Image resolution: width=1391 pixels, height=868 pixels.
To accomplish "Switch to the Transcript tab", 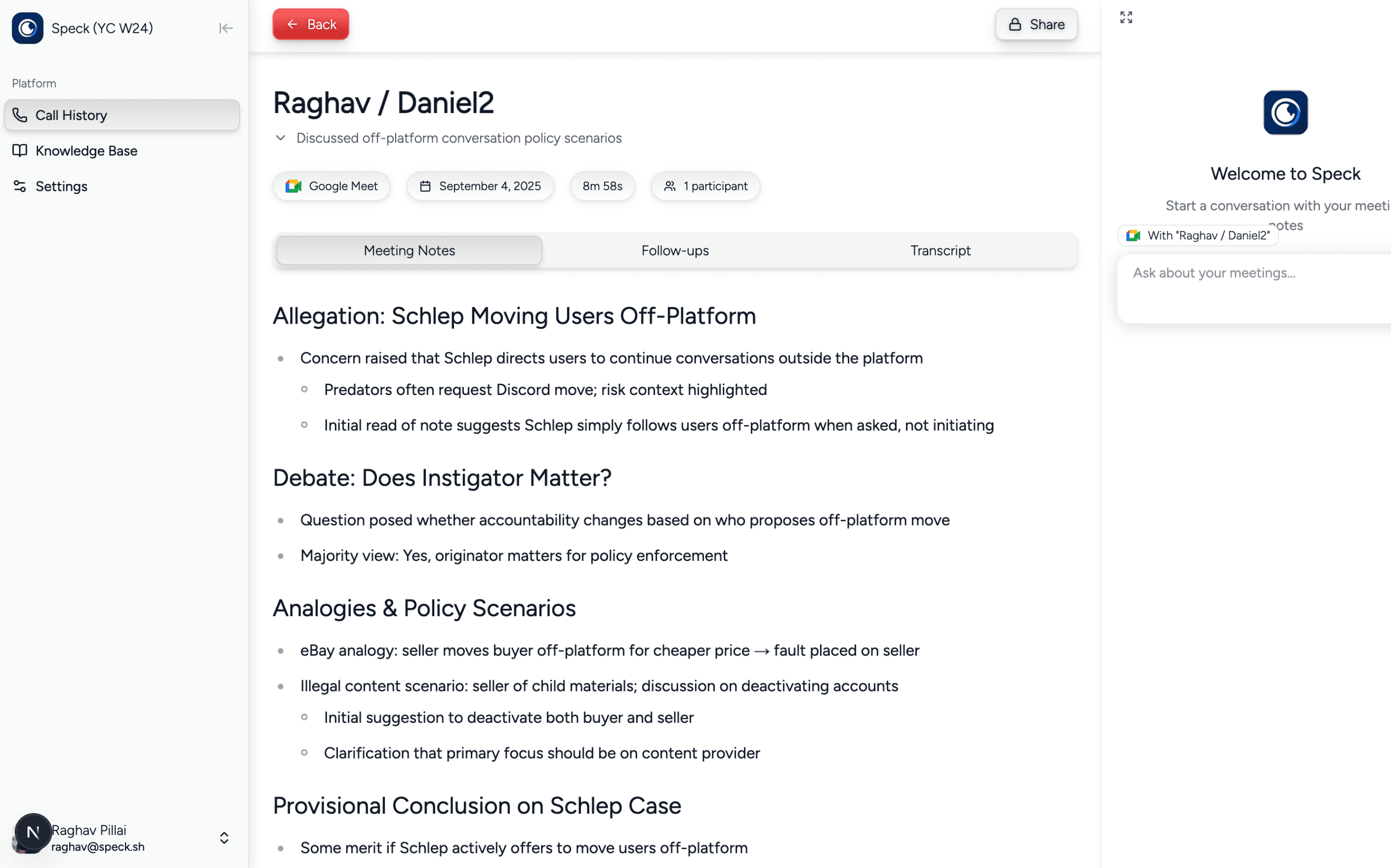I will 940,251.
